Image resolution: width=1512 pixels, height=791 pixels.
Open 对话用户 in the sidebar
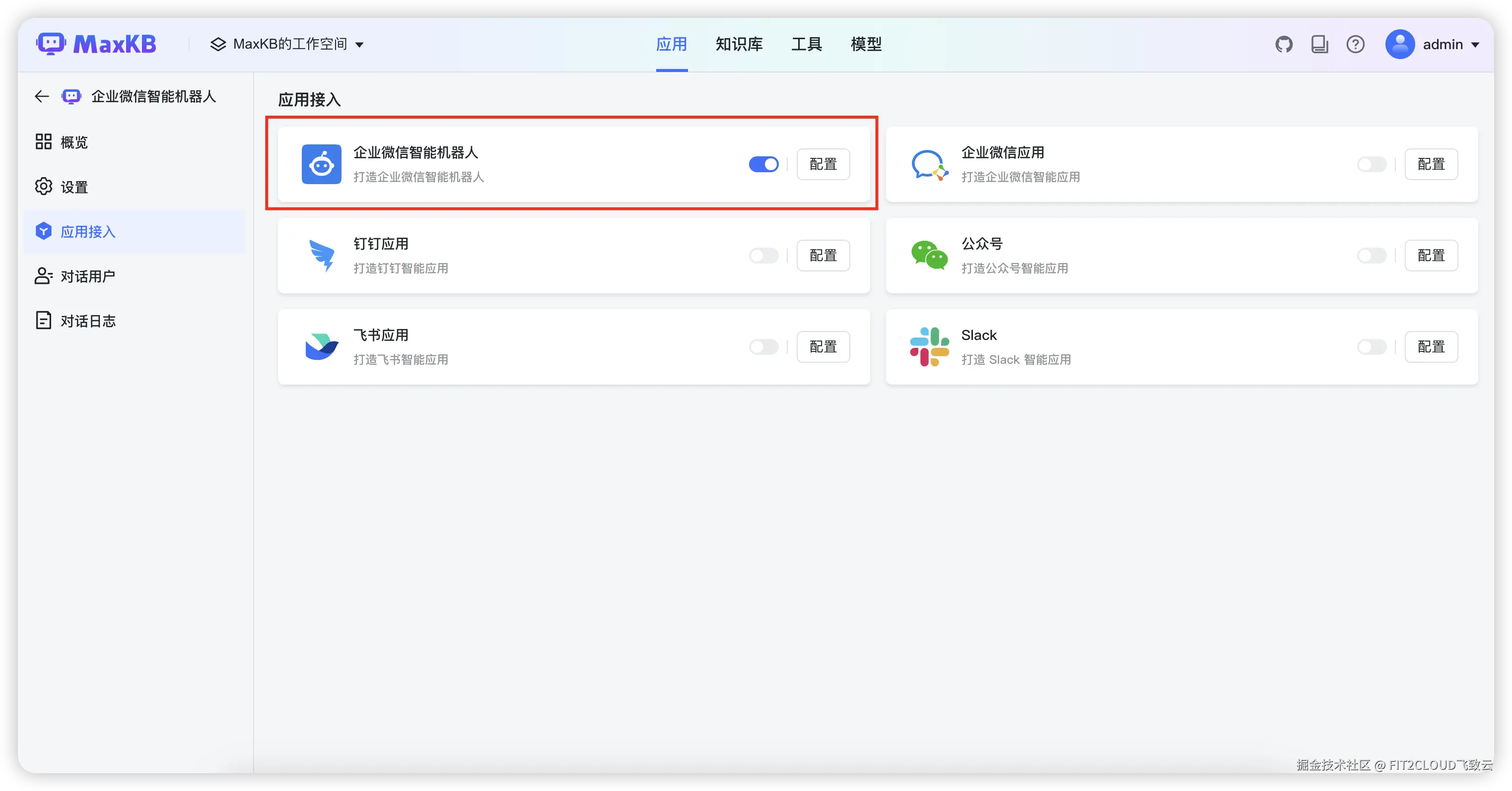click(x=135, y=276)
